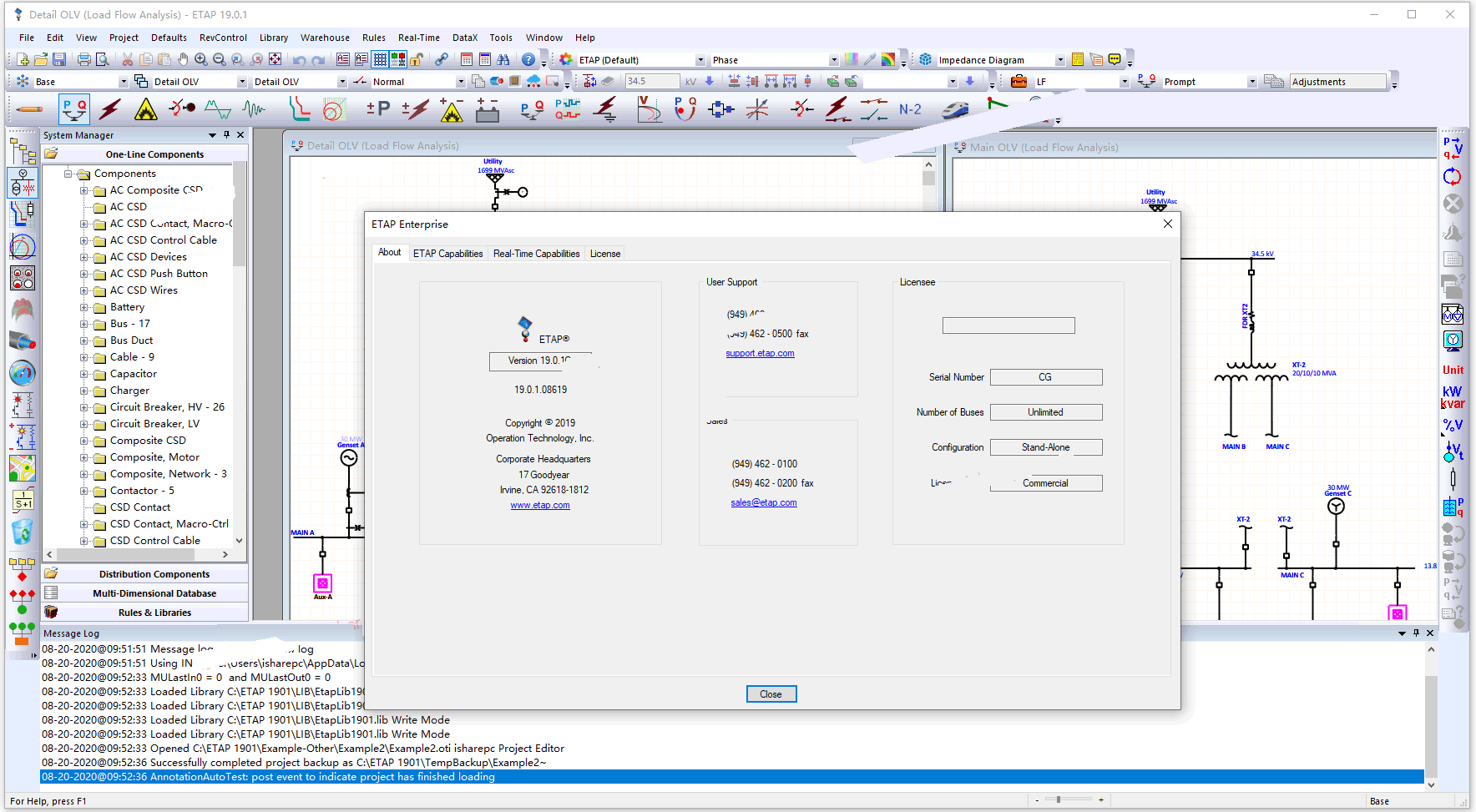The height and width of the screenshot is (812, 1476).
Task: Click the 34.5 kV input field
Action: tap(652, 82)
